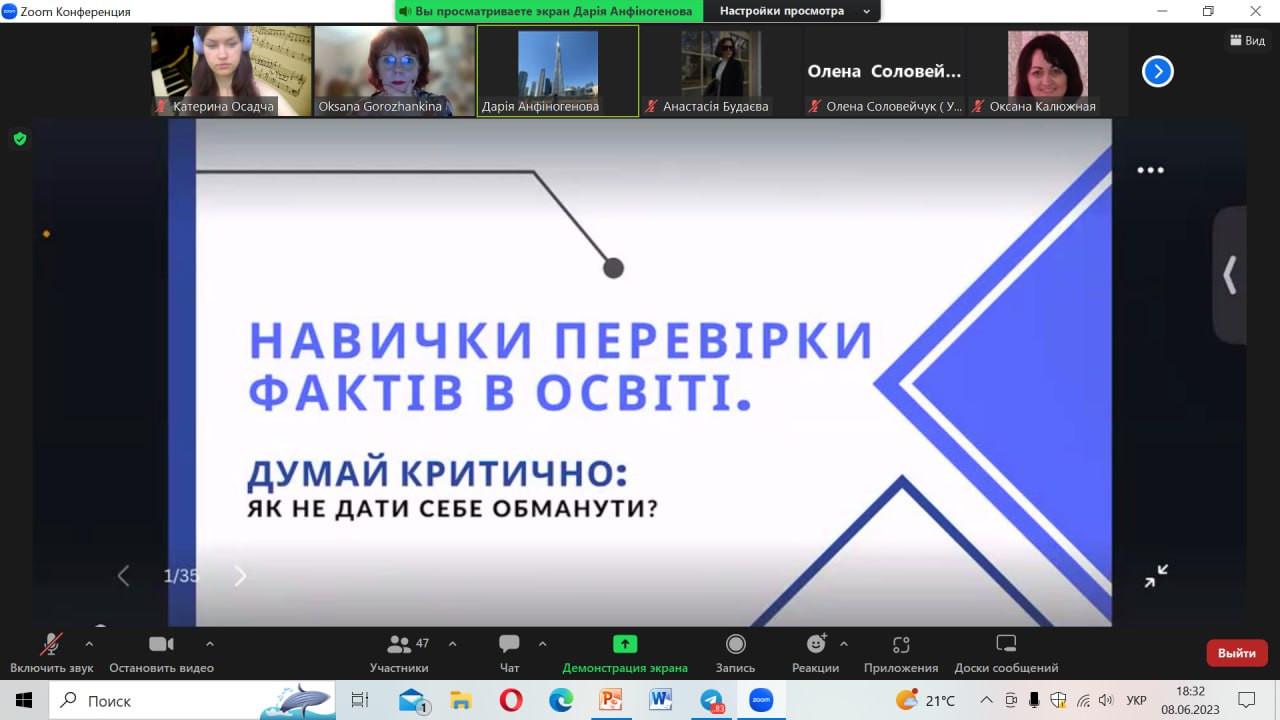Open the Windows notification center
This screenshot has height=720, width=1280.
click(1246, 700)
